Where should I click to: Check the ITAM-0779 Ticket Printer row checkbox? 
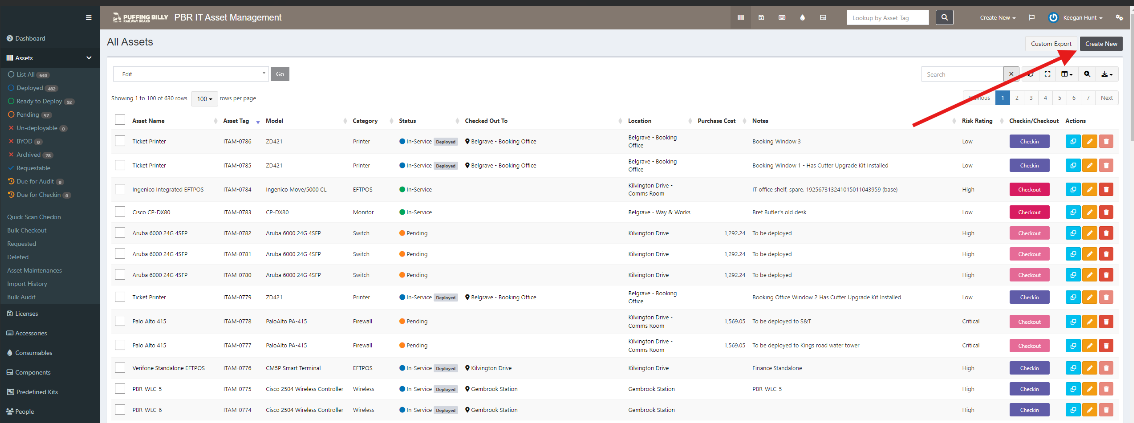click(120, 296)
